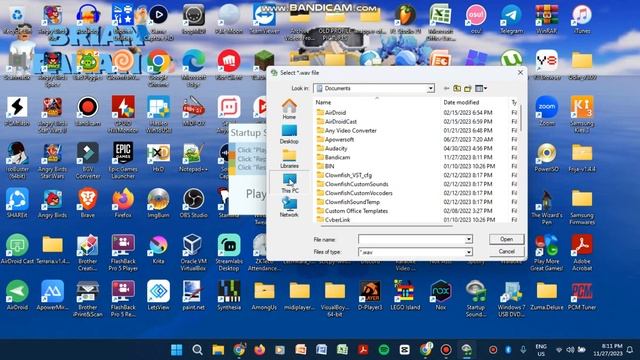Viewport: 640px width, 360px height.
Task: Open the Windows Start menu
Action: click(x=177, y=350)
